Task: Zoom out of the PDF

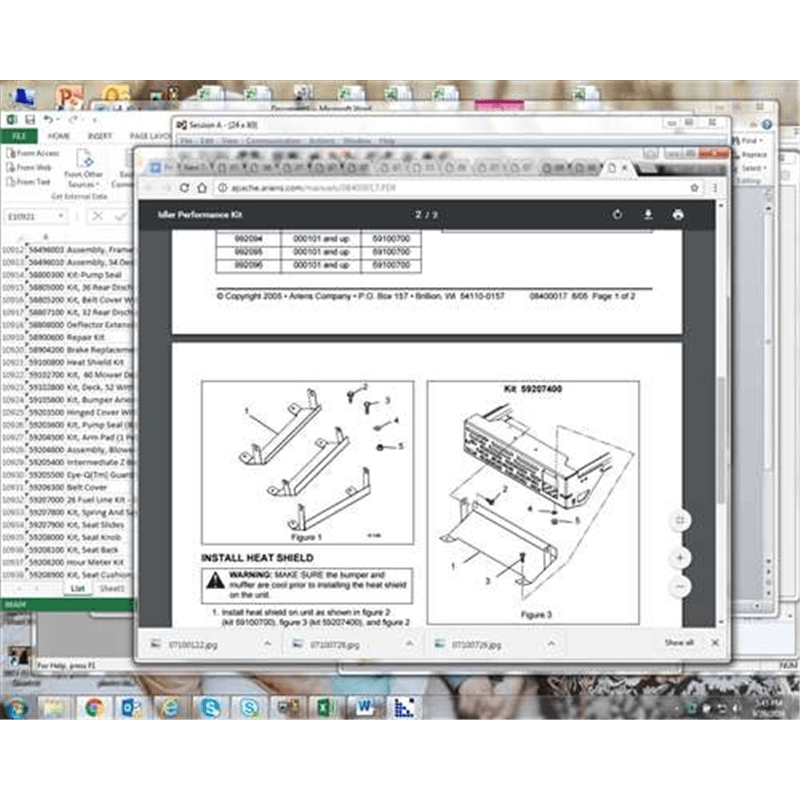Action: point(680,586)
